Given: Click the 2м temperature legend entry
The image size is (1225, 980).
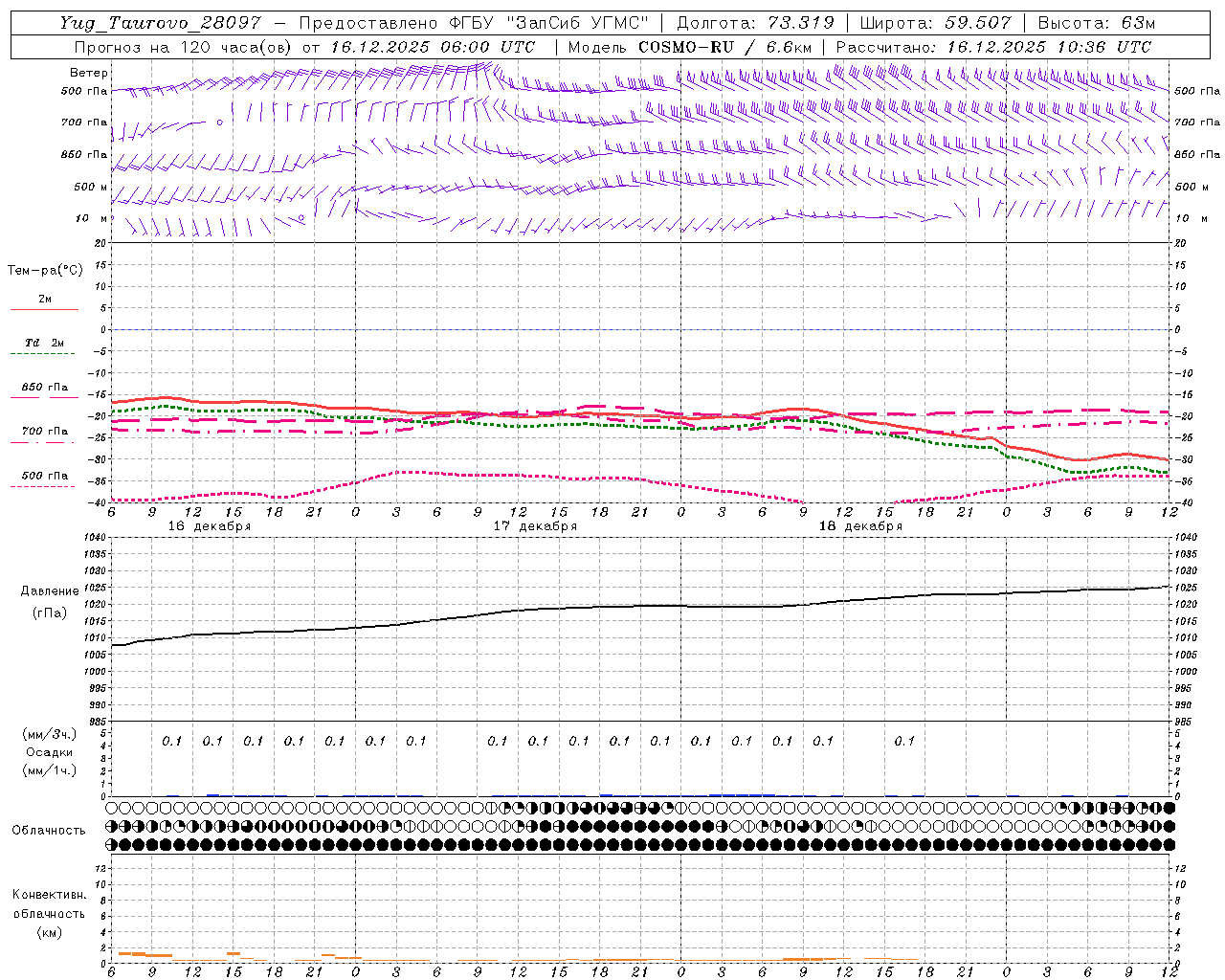Looking at the screenshot, I should tap(45, 300).
